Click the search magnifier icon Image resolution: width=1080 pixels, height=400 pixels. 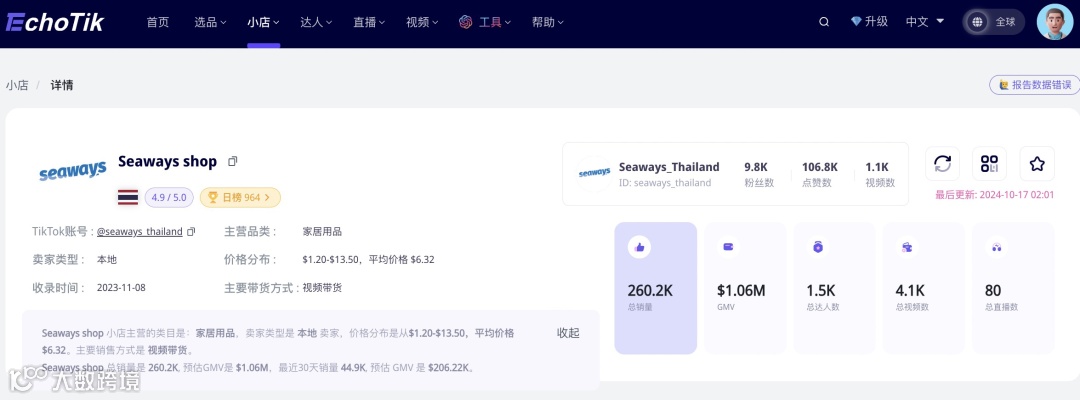tap(824, 22)
